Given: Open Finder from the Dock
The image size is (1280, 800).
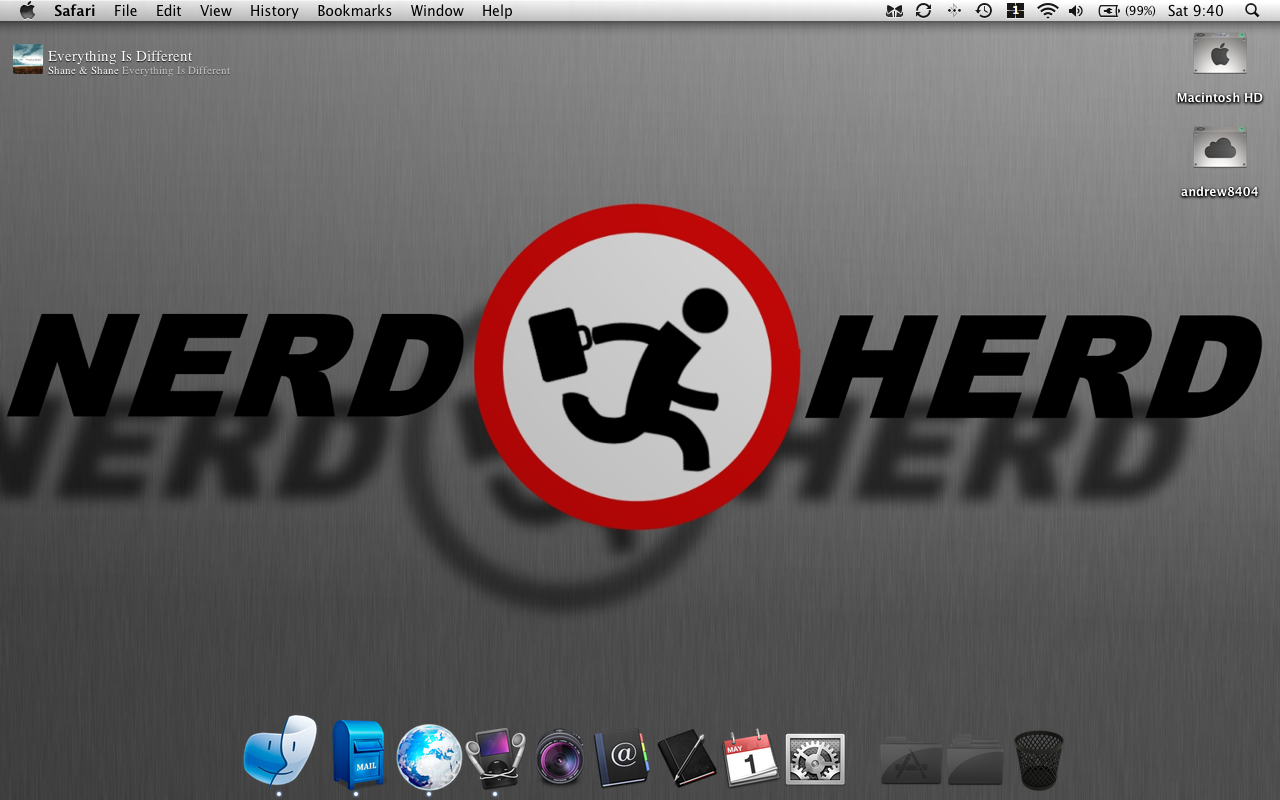Looking at the screenshot, I should [279, 750].
